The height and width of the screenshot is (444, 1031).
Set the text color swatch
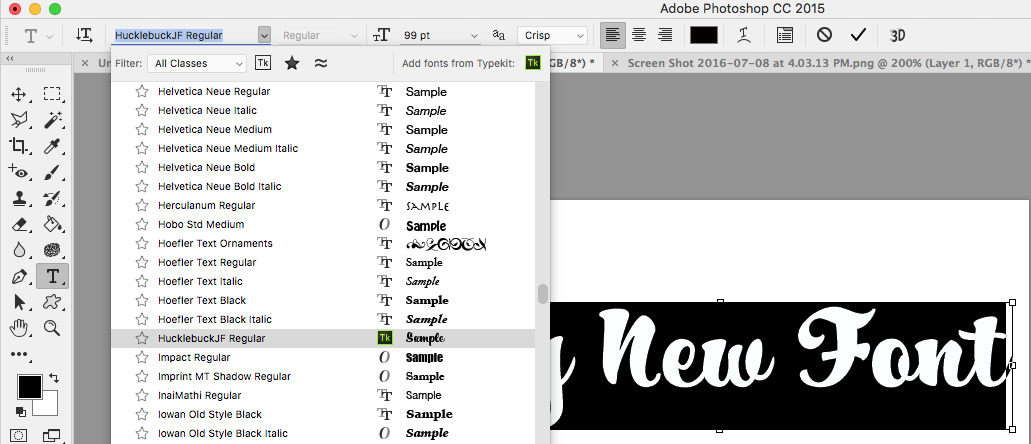click(704, 35)
